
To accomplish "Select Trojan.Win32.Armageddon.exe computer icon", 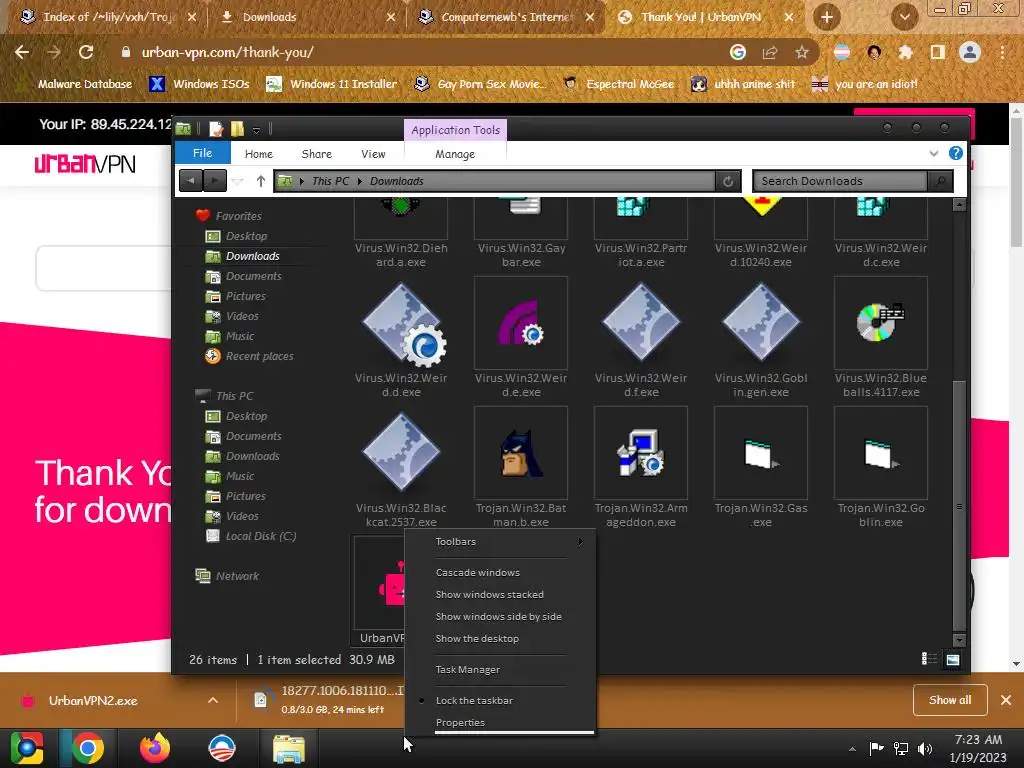I will point(641,452).
